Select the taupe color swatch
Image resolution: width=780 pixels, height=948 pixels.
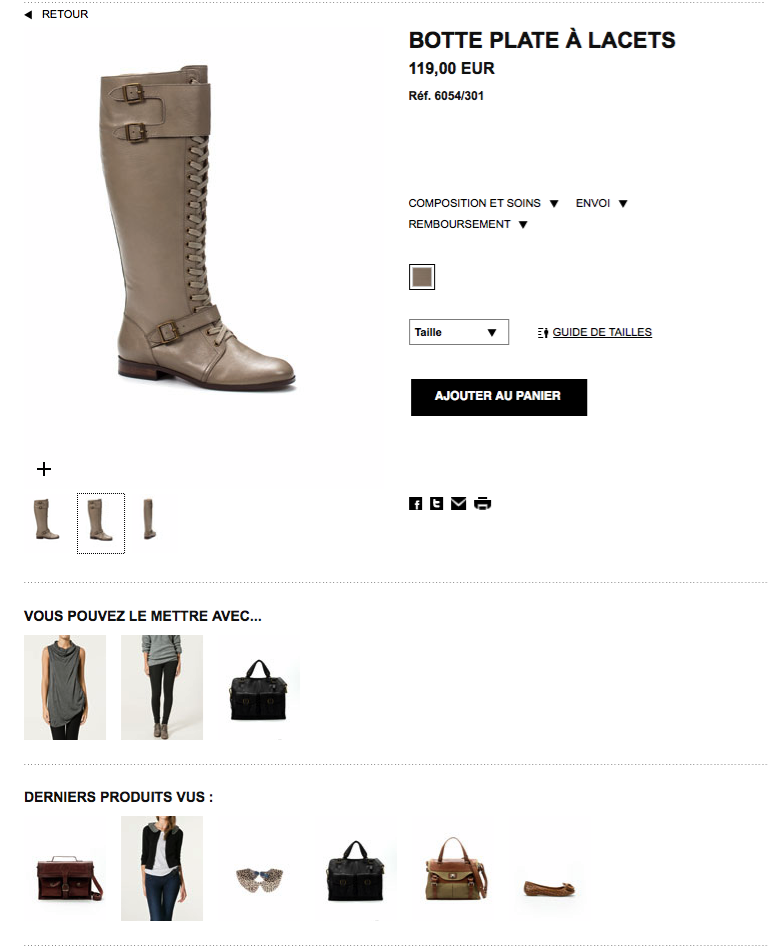point(422,277)
